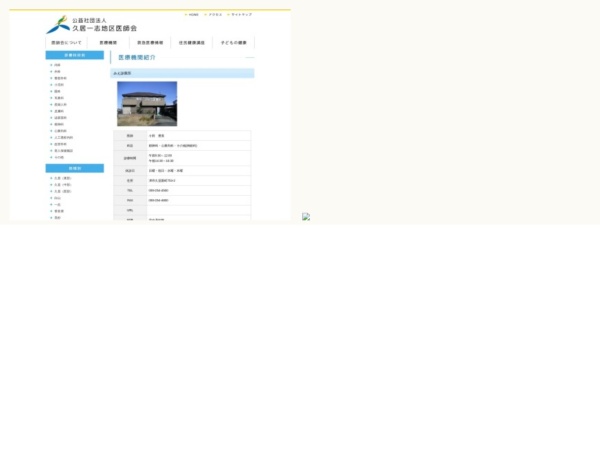
Task: Click the broken image icon on the right
Action: [x=306, y=217]
